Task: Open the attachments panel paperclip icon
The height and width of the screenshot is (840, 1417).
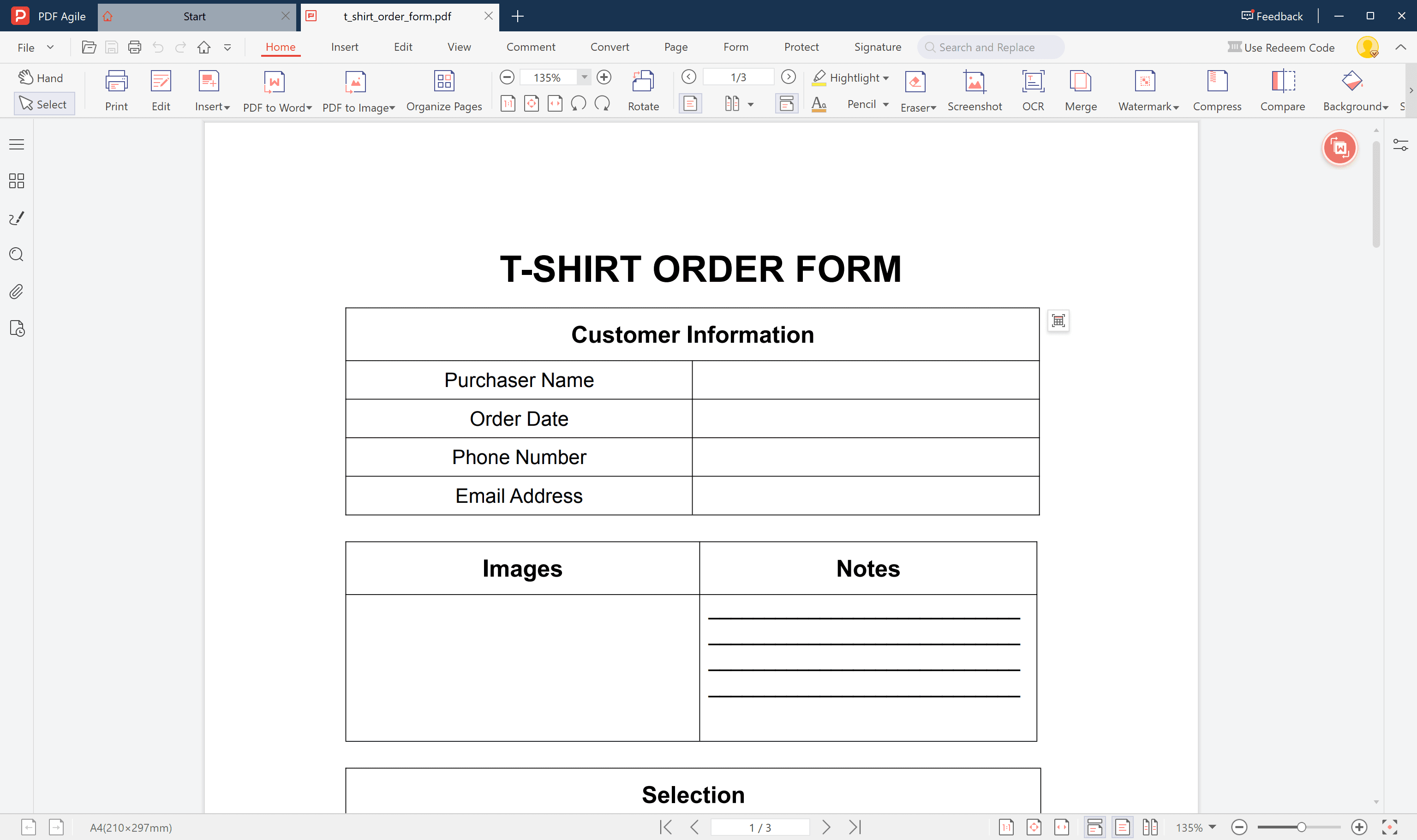Action: 17,292
